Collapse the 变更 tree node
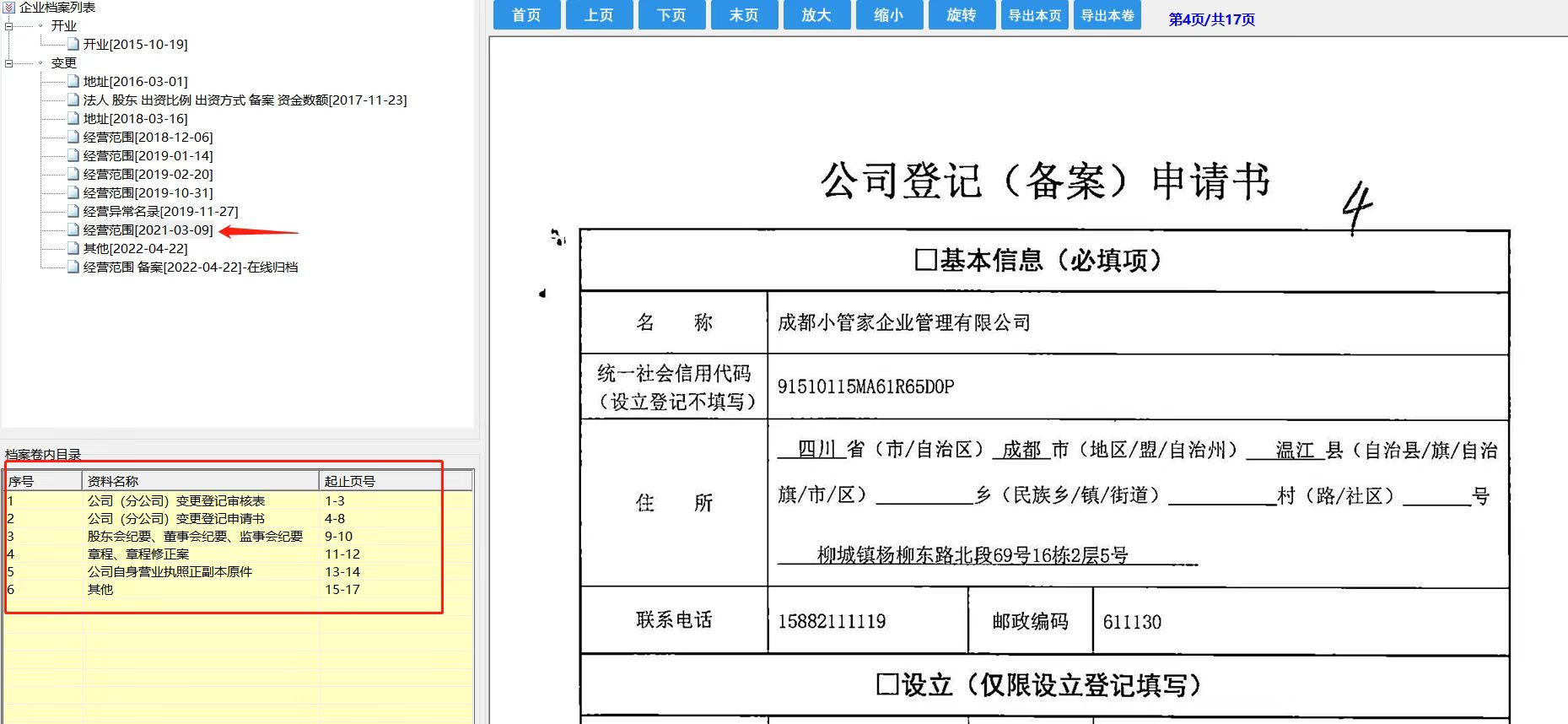Image resolution: width=1568 pixels, height=724 pixels. (x=9, y=63)
